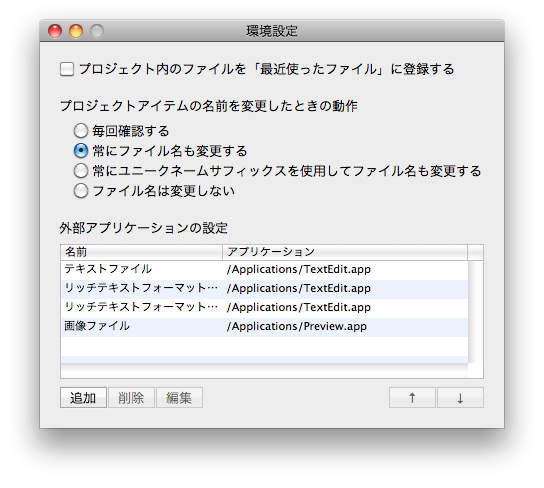
Task: Close the 環境設定 window with red button
Action: pos(55,31)
